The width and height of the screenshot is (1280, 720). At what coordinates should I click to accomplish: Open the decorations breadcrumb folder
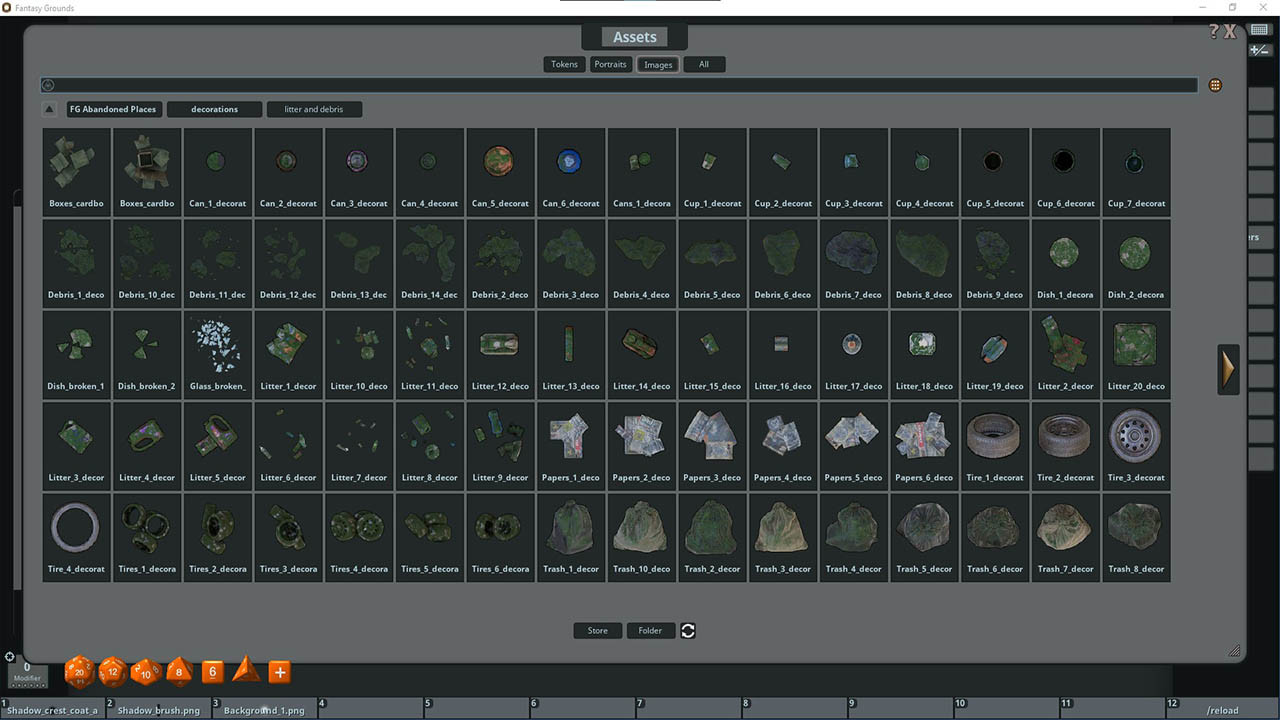tap(214, 109)
